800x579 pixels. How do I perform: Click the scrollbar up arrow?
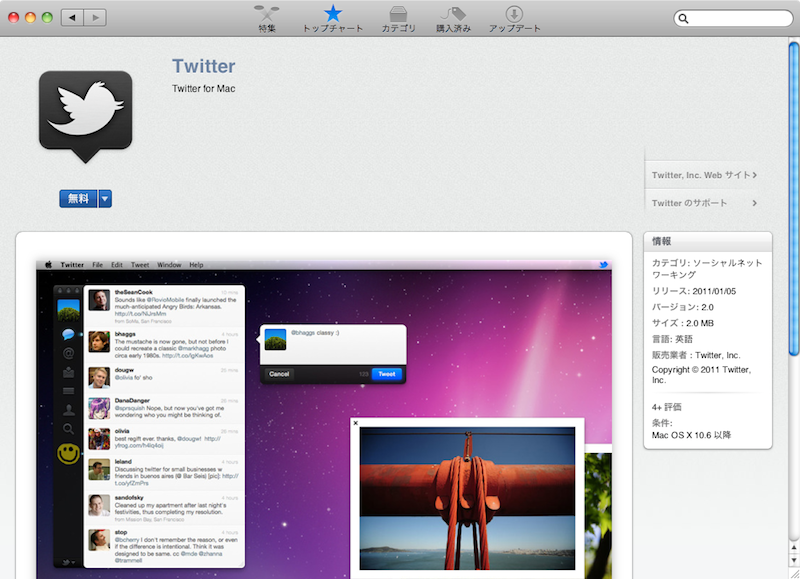[793, 548]
